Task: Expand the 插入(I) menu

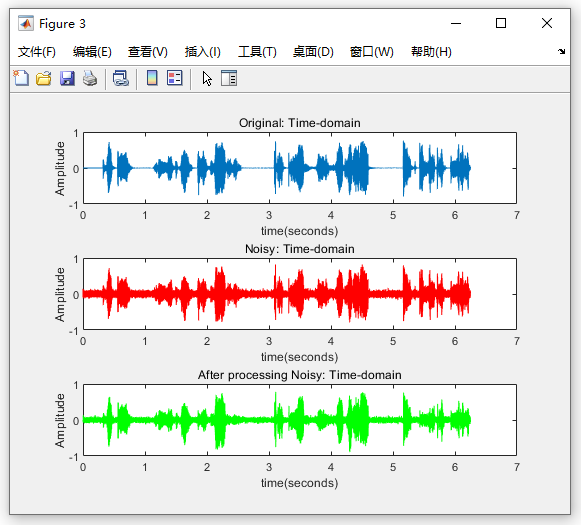Action: pos(203,51)
